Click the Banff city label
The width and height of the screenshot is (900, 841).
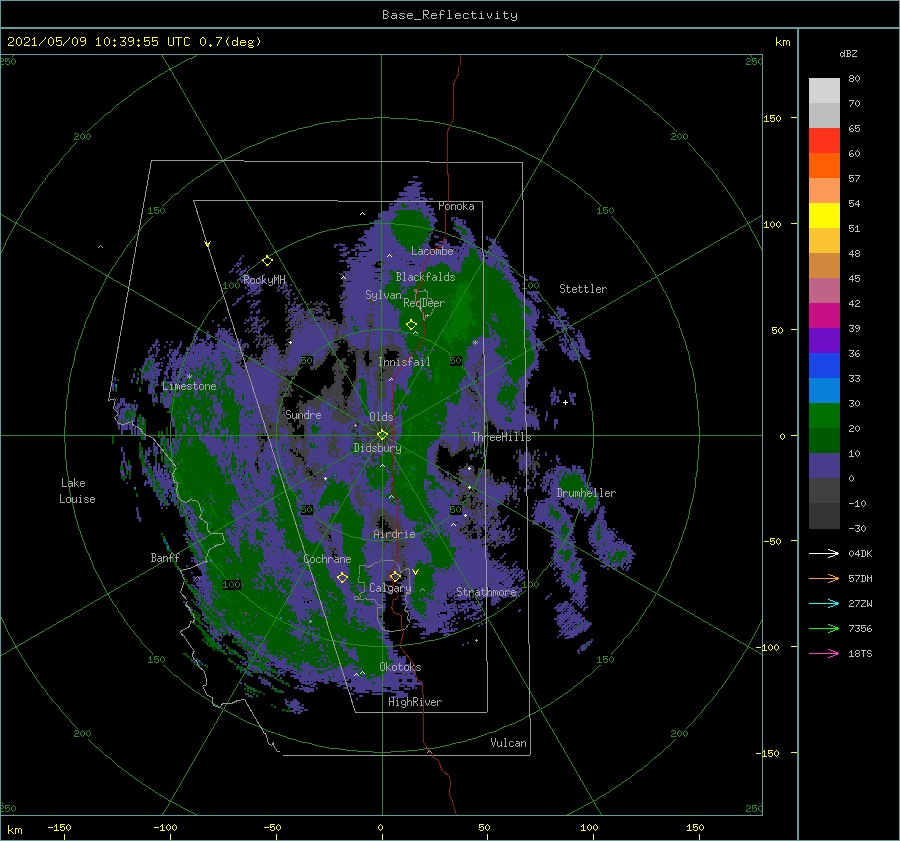coord(165,557)
